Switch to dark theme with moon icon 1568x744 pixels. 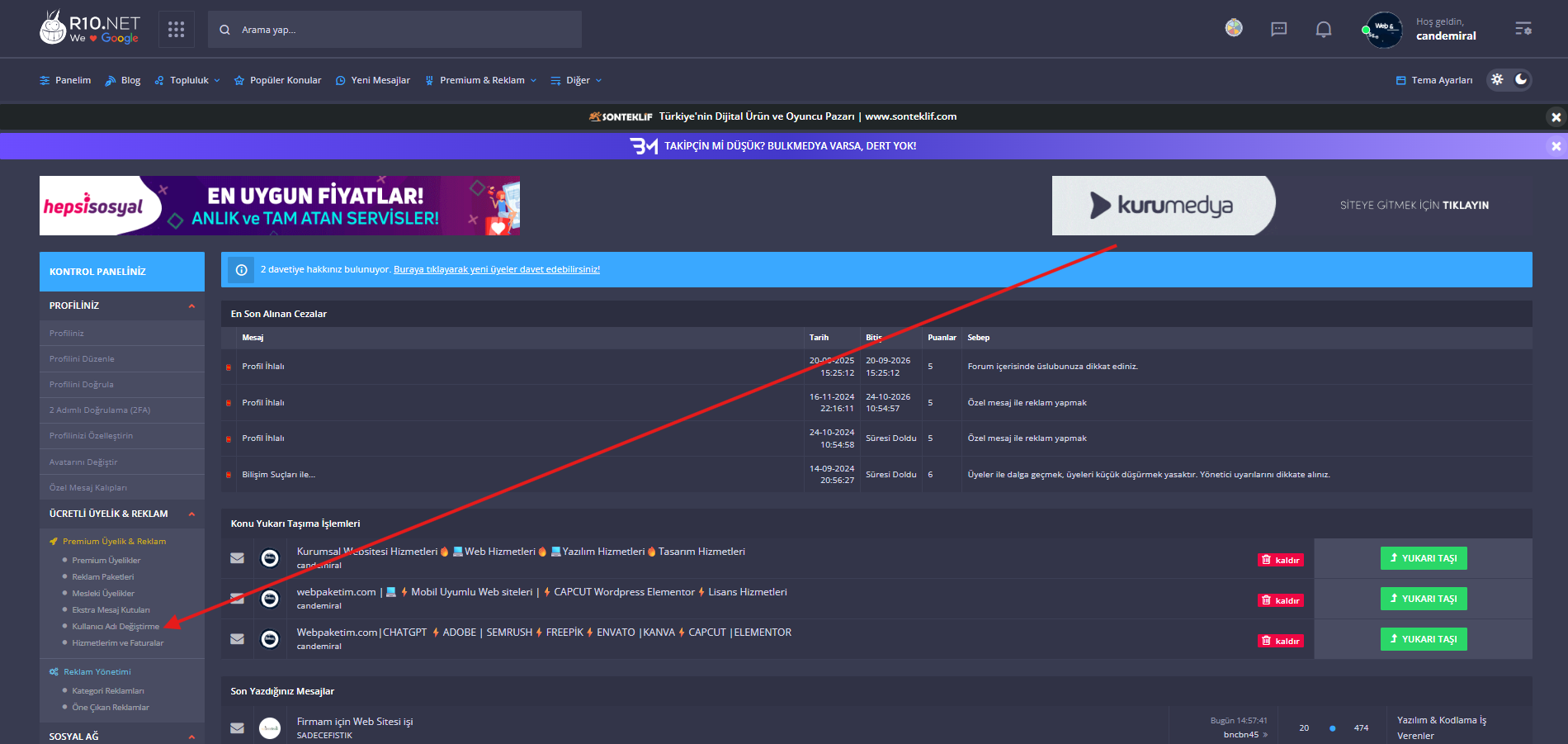[1521, 79]
